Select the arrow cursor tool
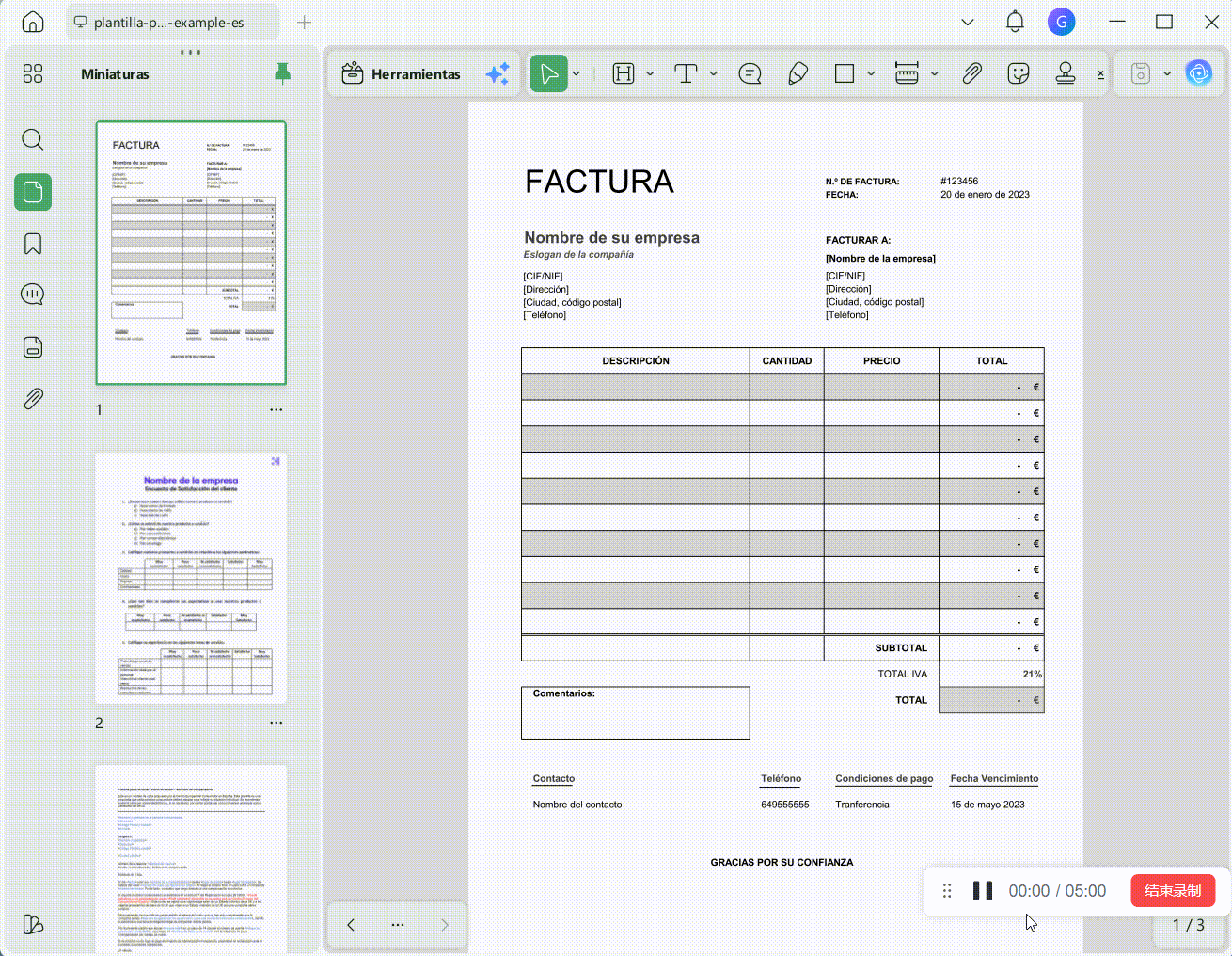The width and height of the screenshot is (1232, 956). (549, 73)
